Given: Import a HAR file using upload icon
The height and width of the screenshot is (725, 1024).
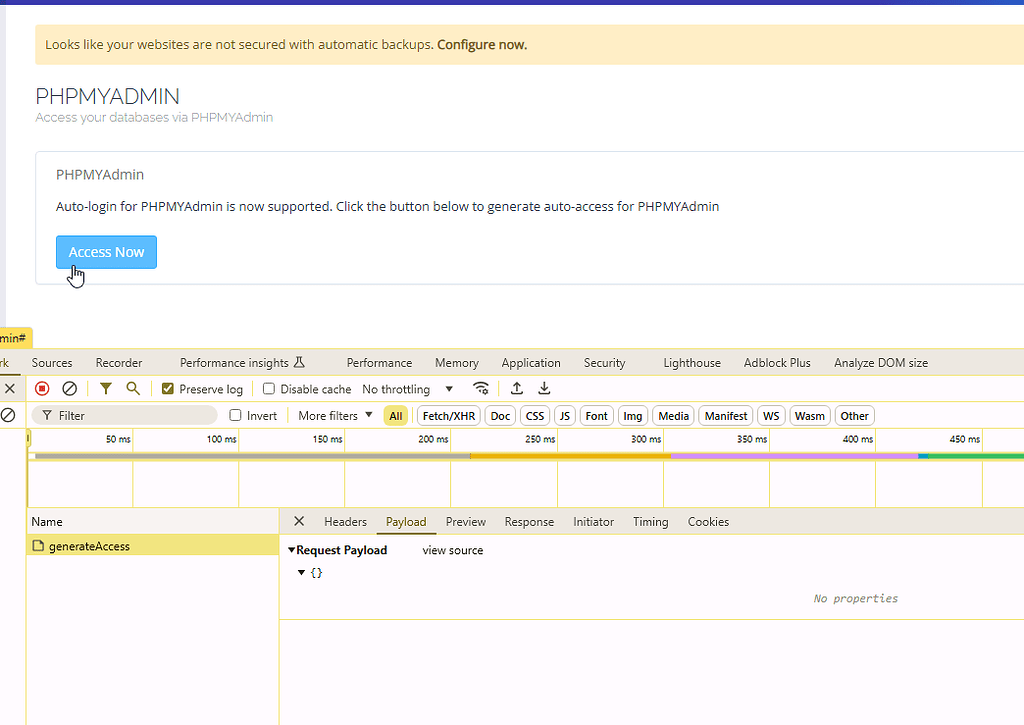Looking at the screenshot, I should 516,388.
